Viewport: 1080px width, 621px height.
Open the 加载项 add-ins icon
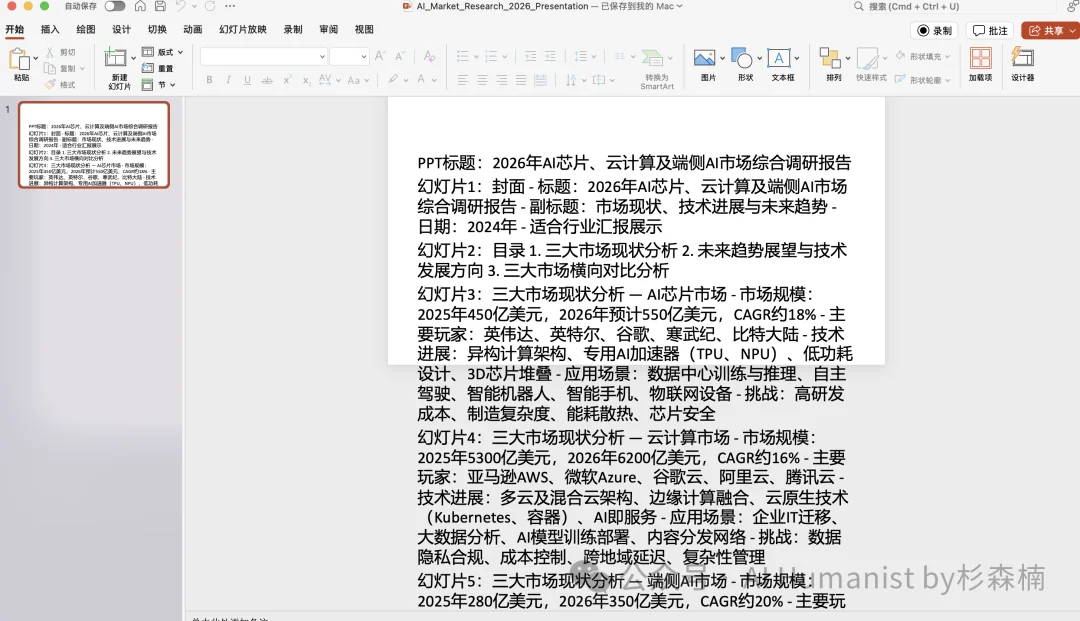(981, 62)
